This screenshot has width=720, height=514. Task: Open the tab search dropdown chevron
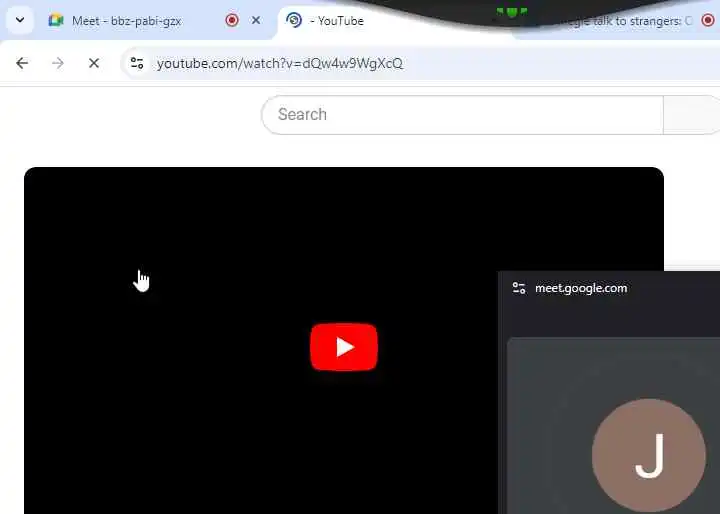pos(20,20)
